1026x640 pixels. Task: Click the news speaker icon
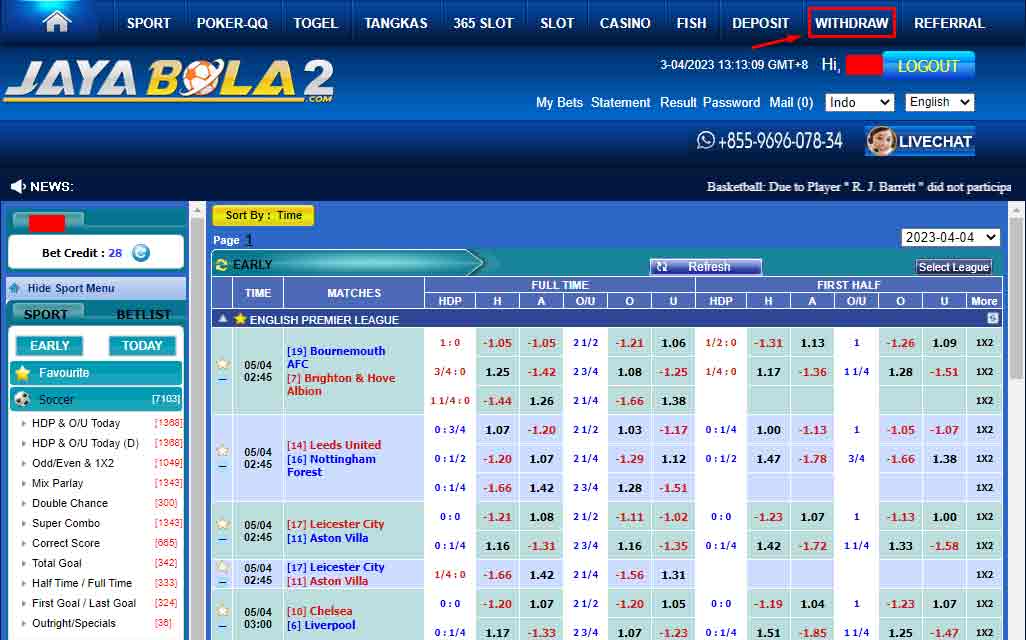18,187
